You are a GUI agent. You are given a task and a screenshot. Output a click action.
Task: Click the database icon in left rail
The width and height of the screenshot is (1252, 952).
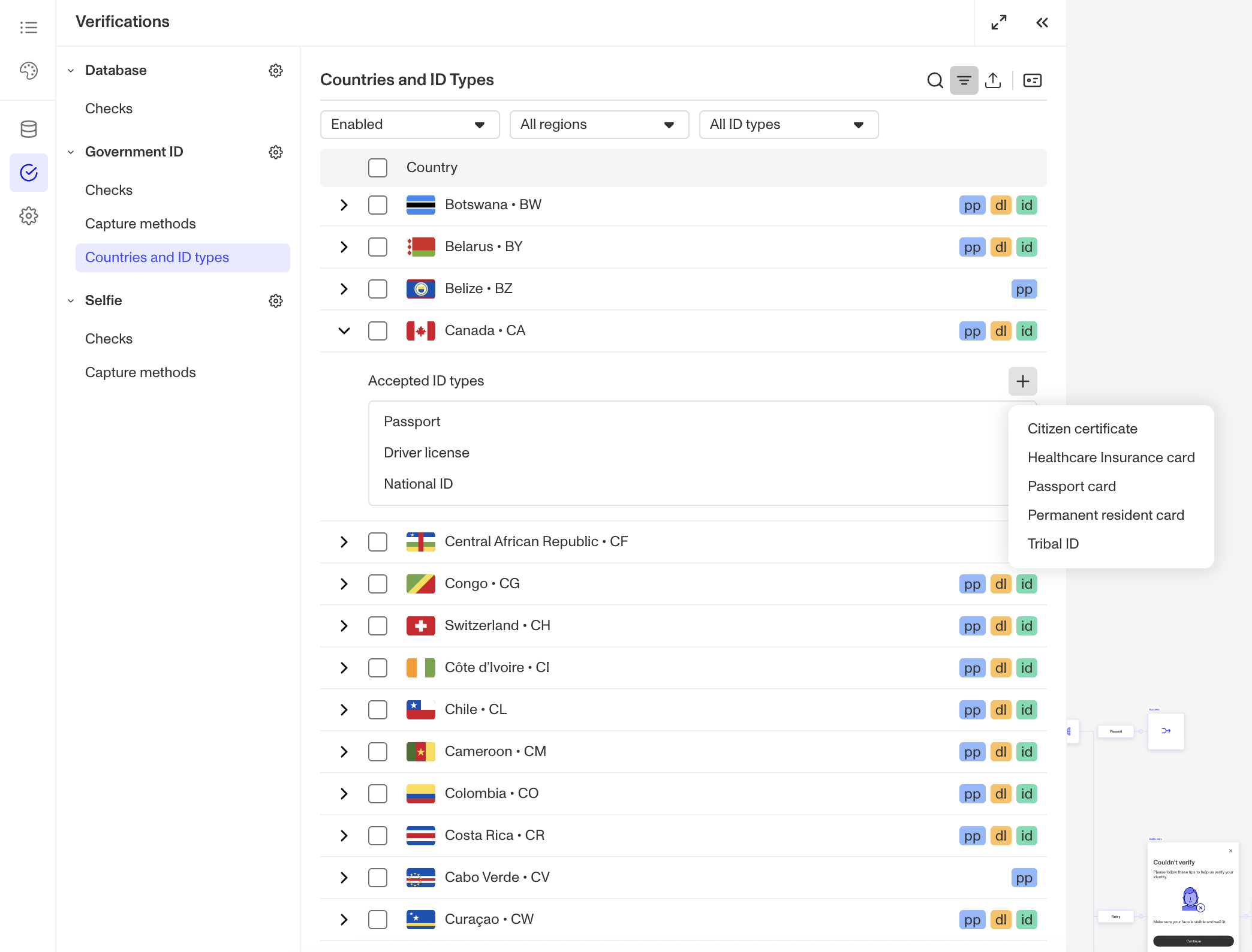[x=29, y=129]
